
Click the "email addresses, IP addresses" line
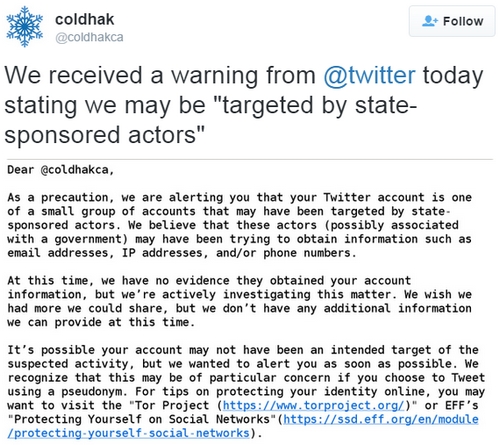tap(182, 253)
